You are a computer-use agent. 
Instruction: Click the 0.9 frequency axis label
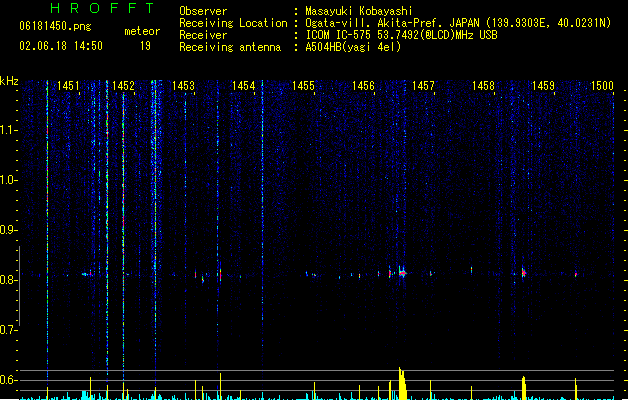(x=8, y=230)
